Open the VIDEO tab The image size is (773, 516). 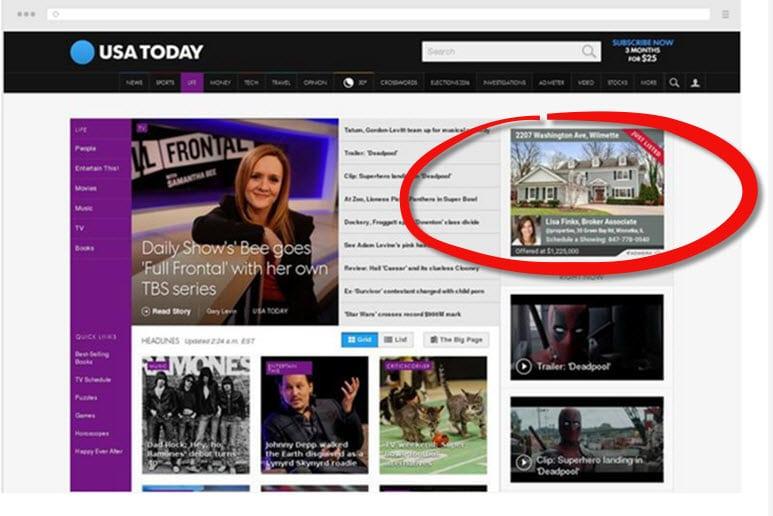586,83
